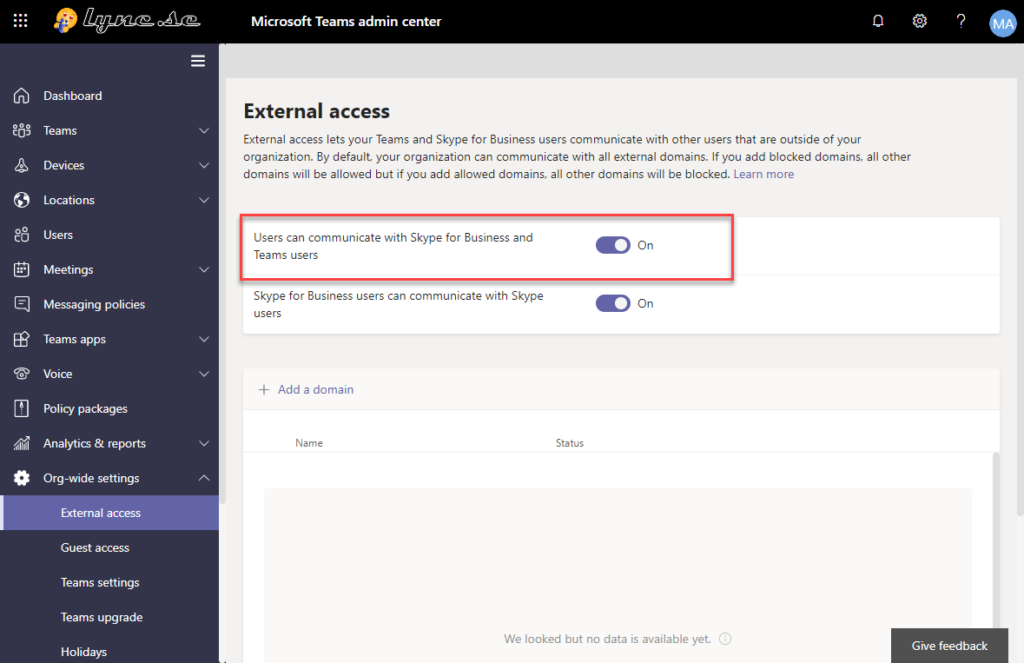The width and height of the screenshot is (1024, 663).
Task: Open the MA account avatar
Action: [1002, 24]
